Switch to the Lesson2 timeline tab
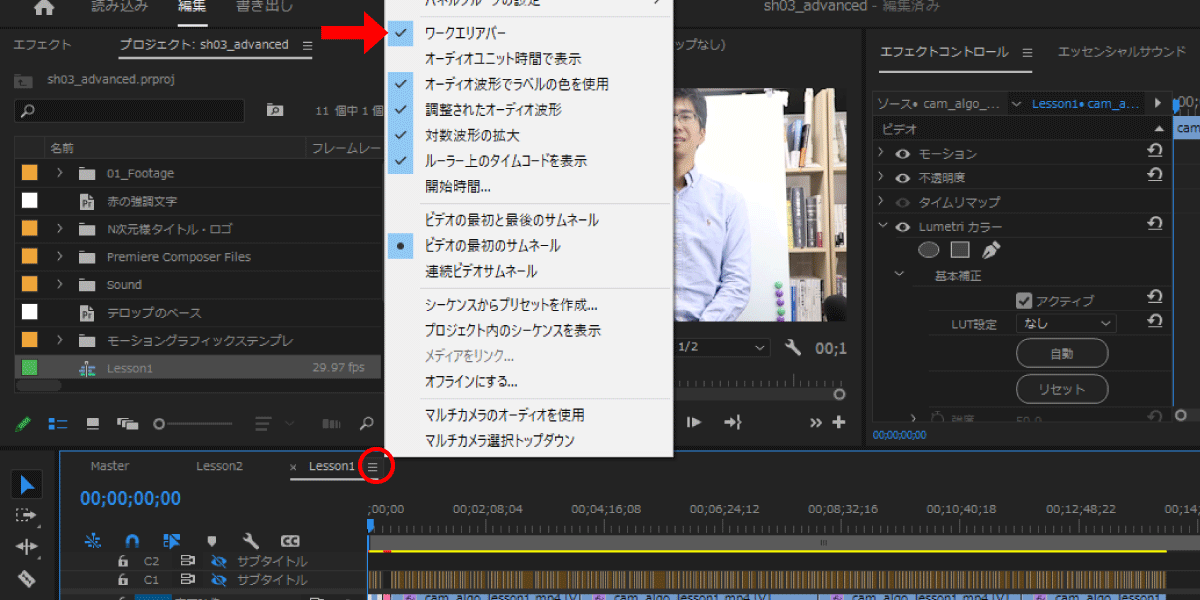 [219, 466]
